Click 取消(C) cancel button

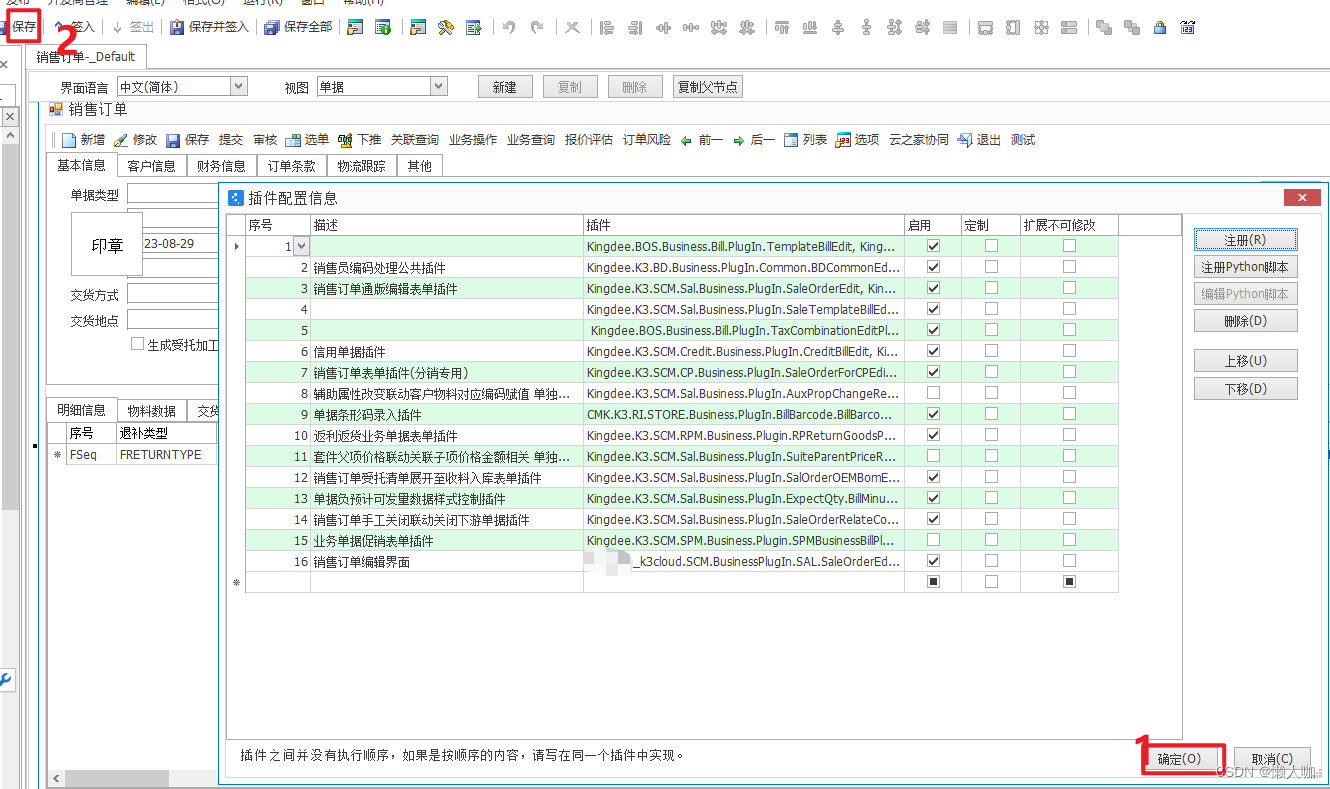pos(1272,759)
